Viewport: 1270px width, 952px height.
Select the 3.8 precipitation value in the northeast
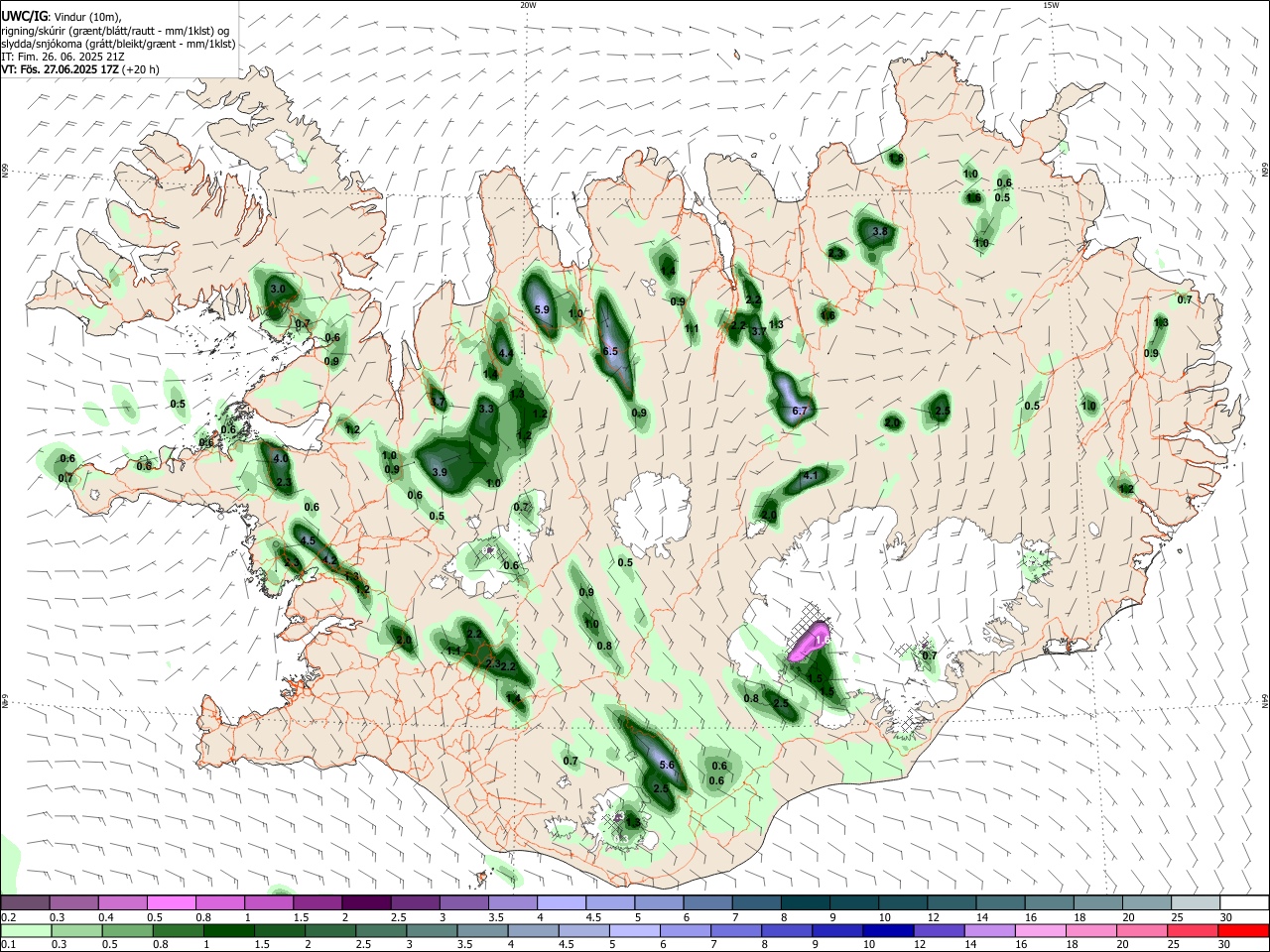pos(879,231)
